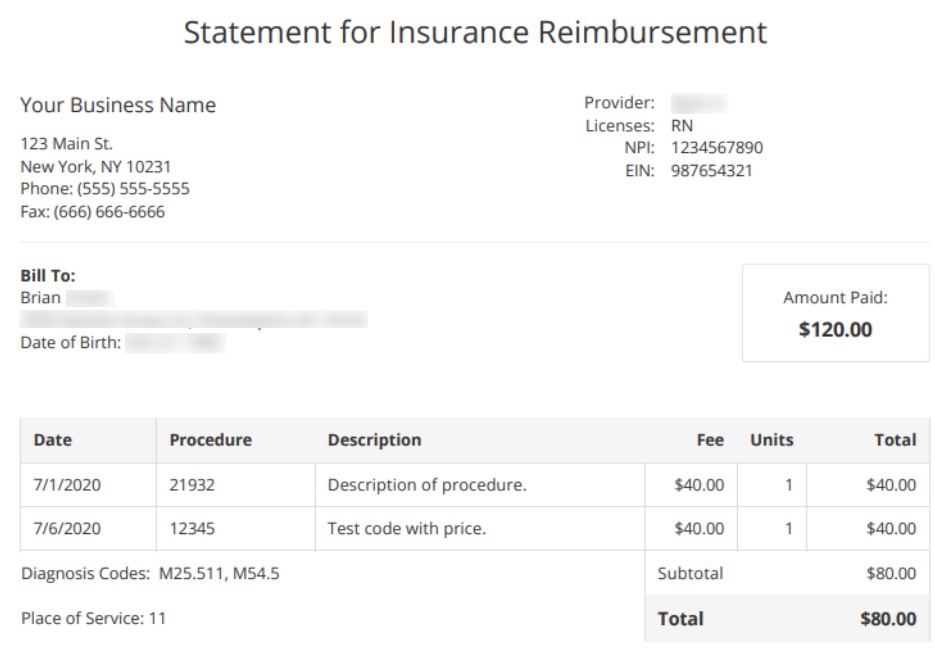Click the Procedure column header
The image size is (935, 652).
coord(210,440)
